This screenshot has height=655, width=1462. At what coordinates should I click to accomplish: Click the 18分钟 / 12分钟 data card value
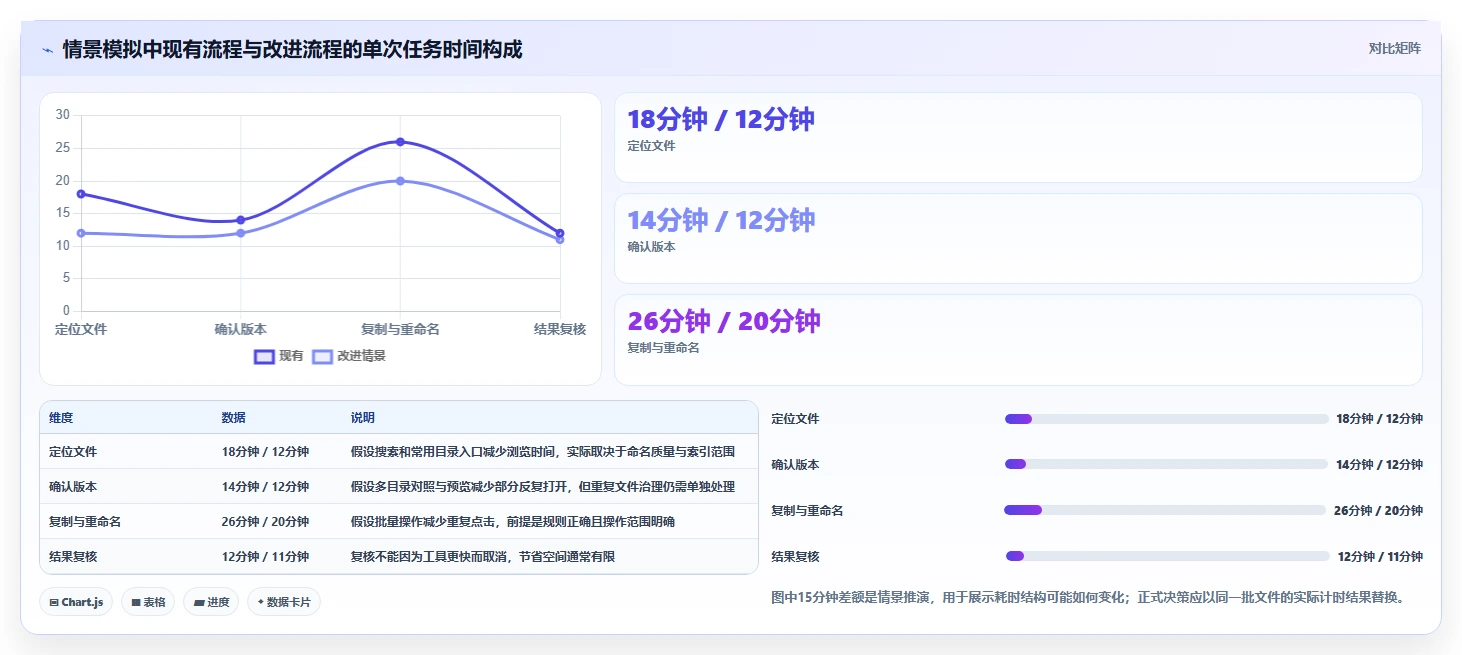click(x=721, y=119)
